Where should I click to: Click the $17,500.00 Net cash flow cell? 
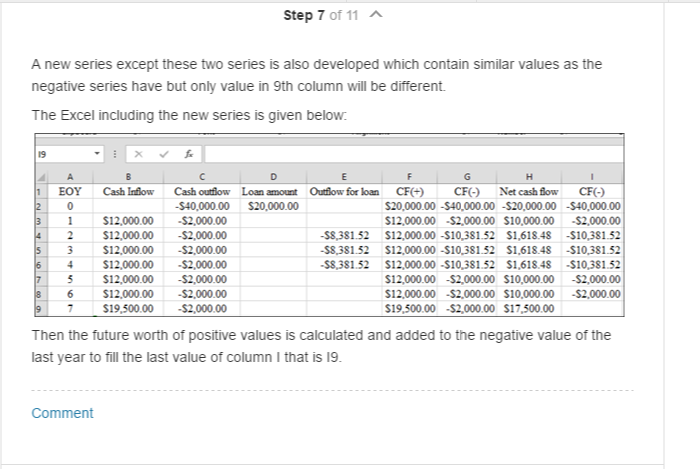tap(529, 309)
